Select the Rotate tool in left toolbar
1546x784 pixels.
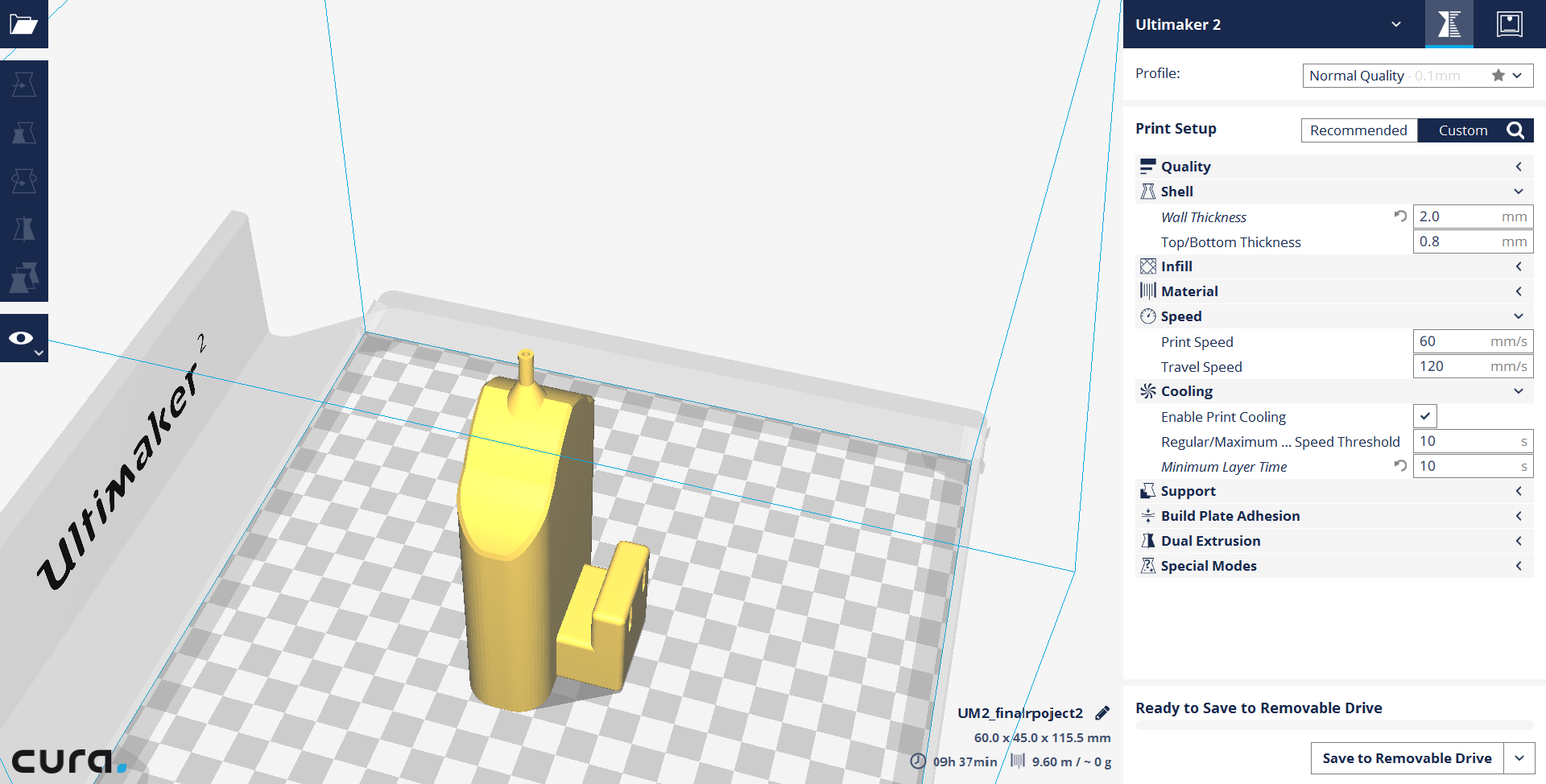(x=23, y=181)
